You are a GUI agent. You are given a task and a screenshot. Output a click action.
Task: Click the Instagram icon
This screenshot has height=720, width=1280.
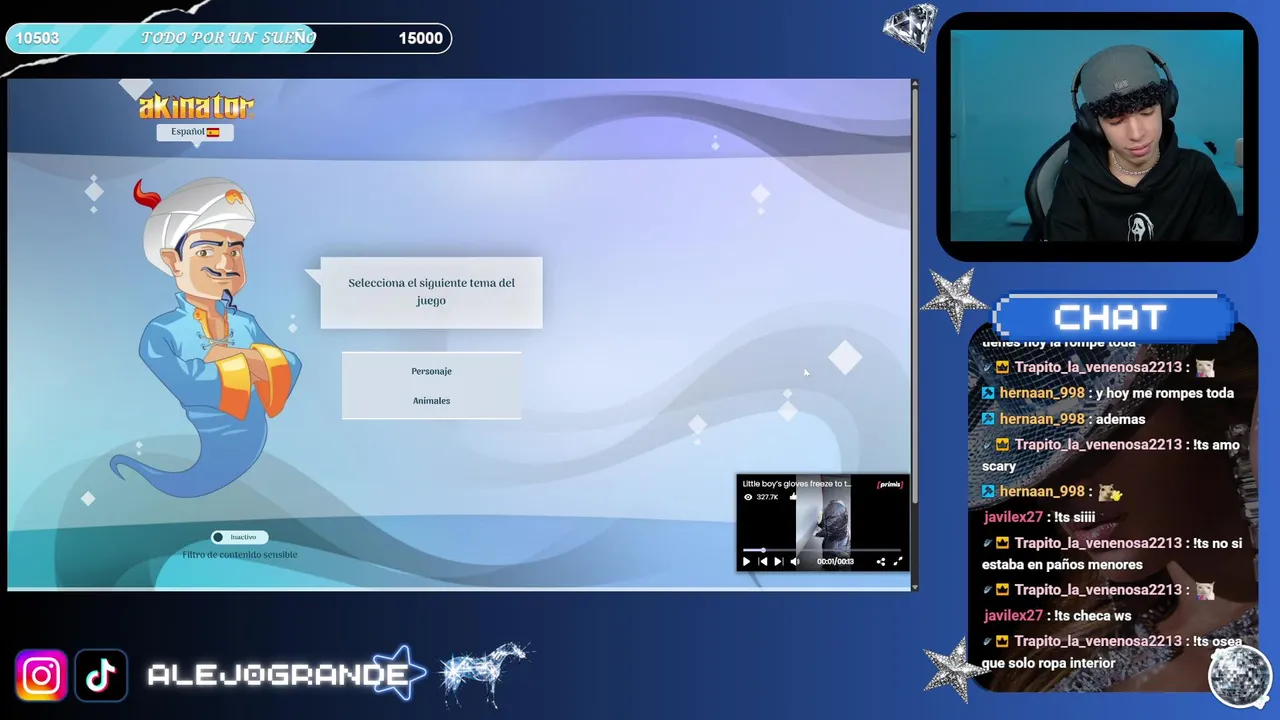point(41,676)
